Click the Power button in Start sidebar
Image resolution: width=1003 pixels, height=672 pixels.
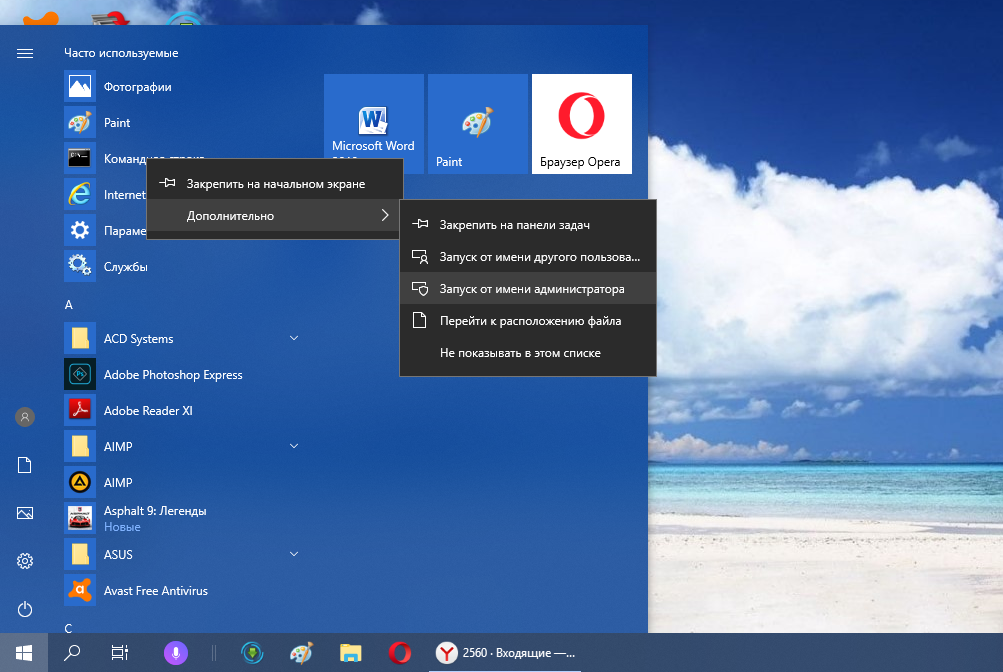point(25,609)
